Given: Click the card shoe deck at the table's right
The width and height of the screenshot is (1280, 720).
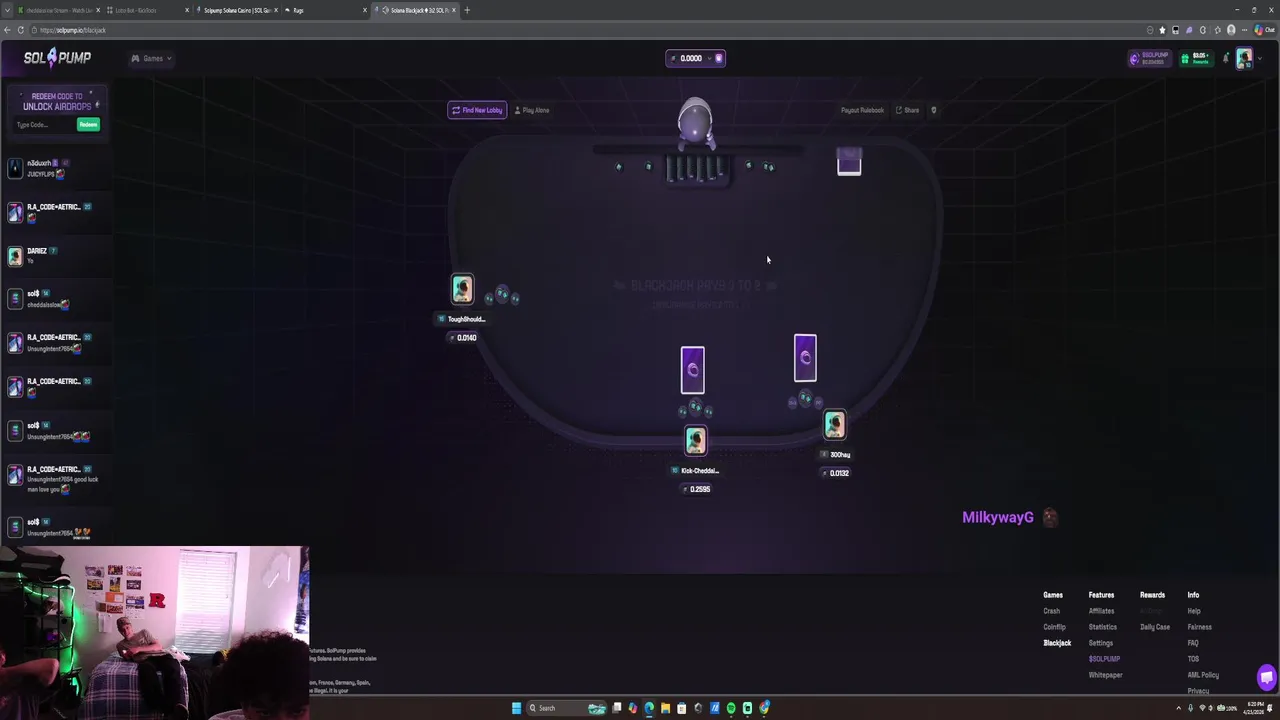Looking at the screenshot, I should [849, 161].
